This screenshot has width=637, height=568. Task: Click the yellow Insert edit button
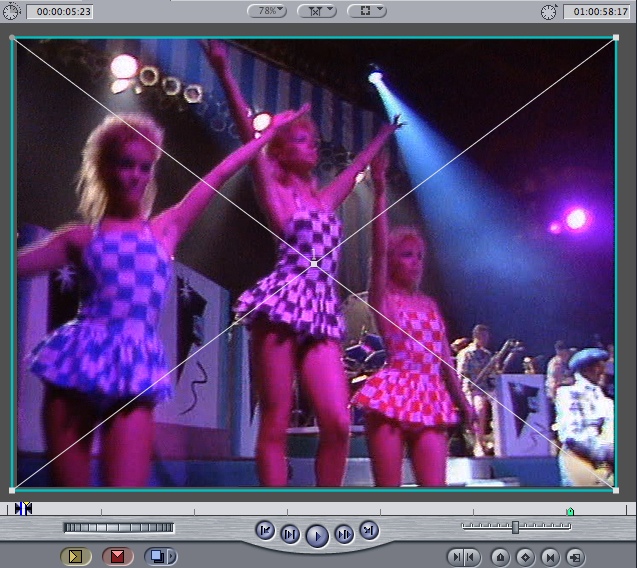(x=76, y=556)
